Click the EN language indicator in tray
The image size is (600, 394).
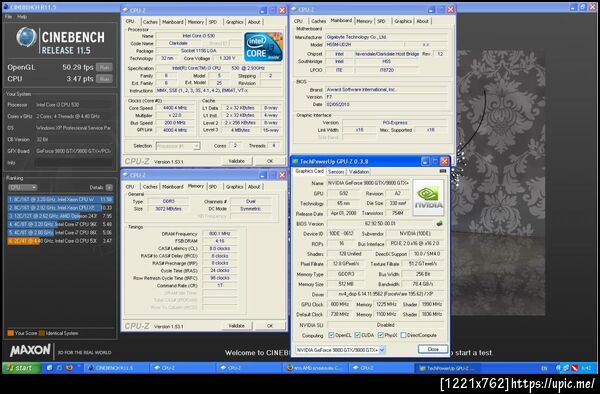pyautogui.click(x=544, y=368)
